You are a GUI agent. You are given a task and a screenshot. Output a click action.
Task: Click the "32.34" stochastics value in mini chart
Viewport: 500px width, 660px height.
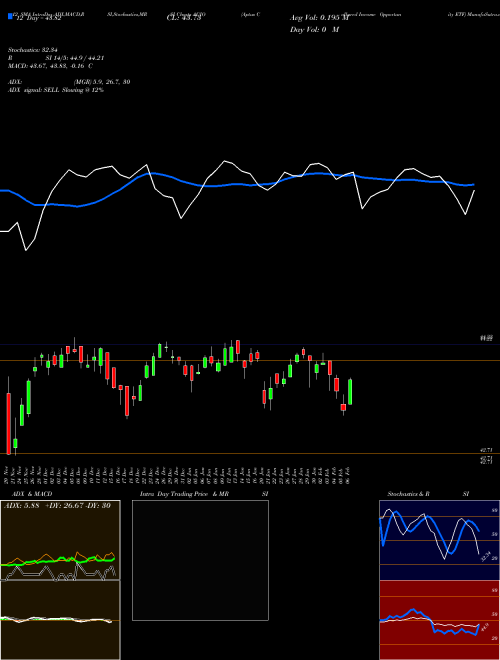485,556
